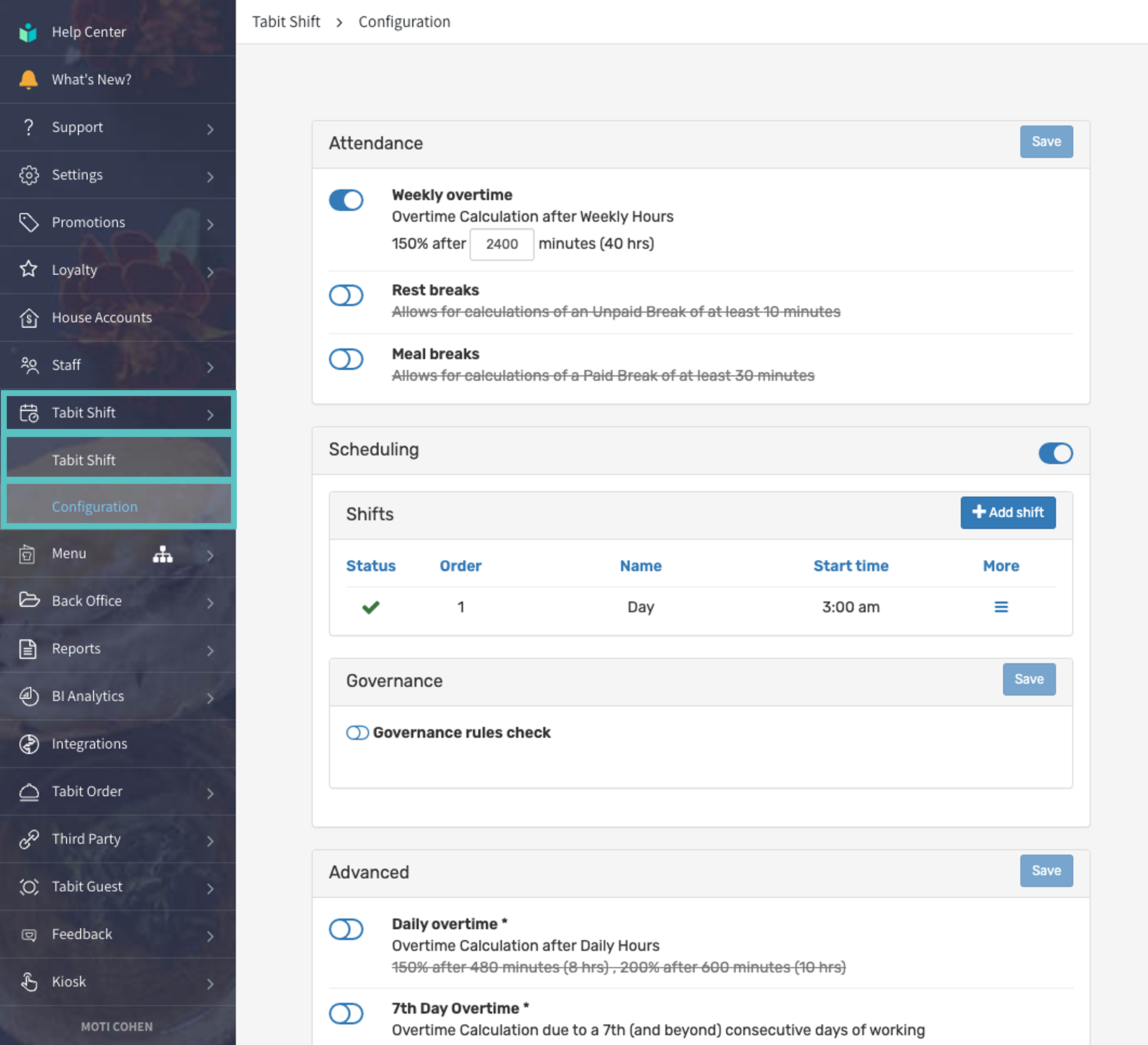
Task: Click the What's New bell icon
Action: click(x=28, y=80)
